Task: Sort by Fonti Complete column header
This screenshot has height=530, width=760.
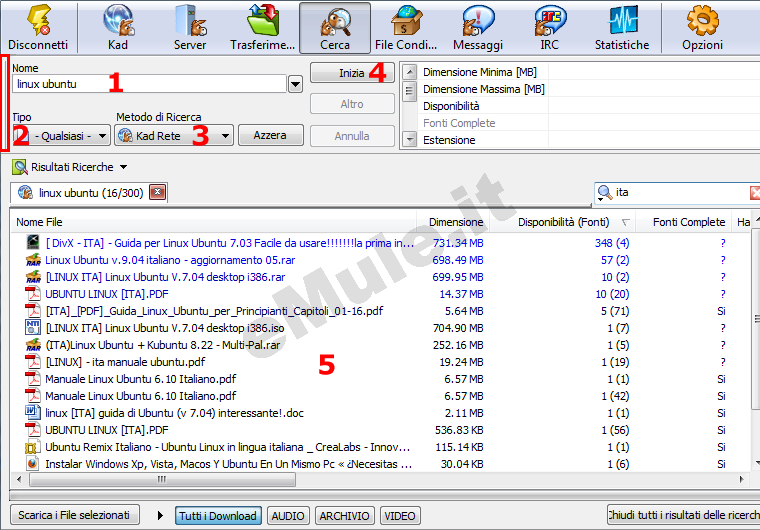Action: pyautogui.click(x=685, y=222)
